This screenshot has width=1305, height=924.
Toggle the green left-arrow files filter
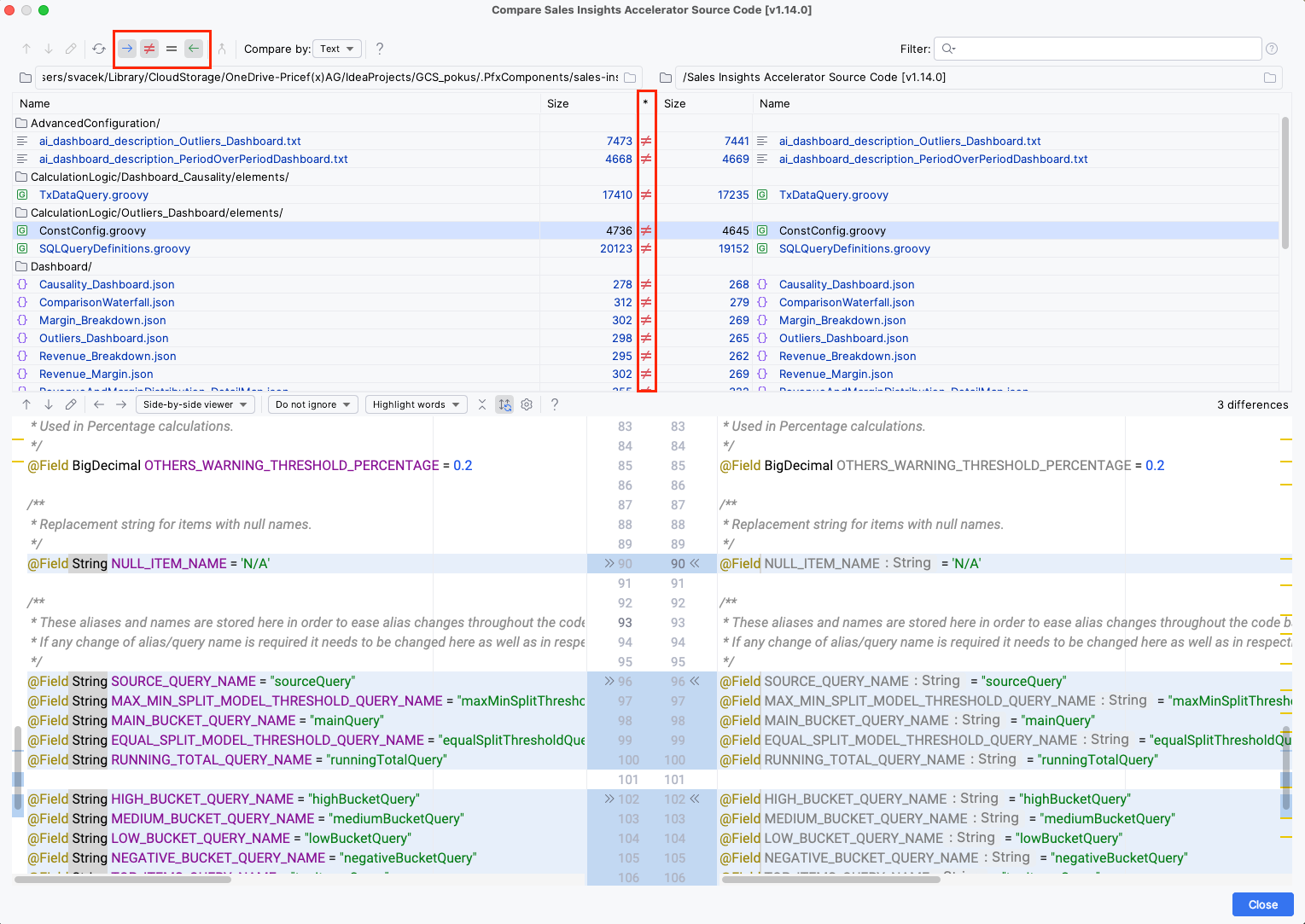pos(194,49)
